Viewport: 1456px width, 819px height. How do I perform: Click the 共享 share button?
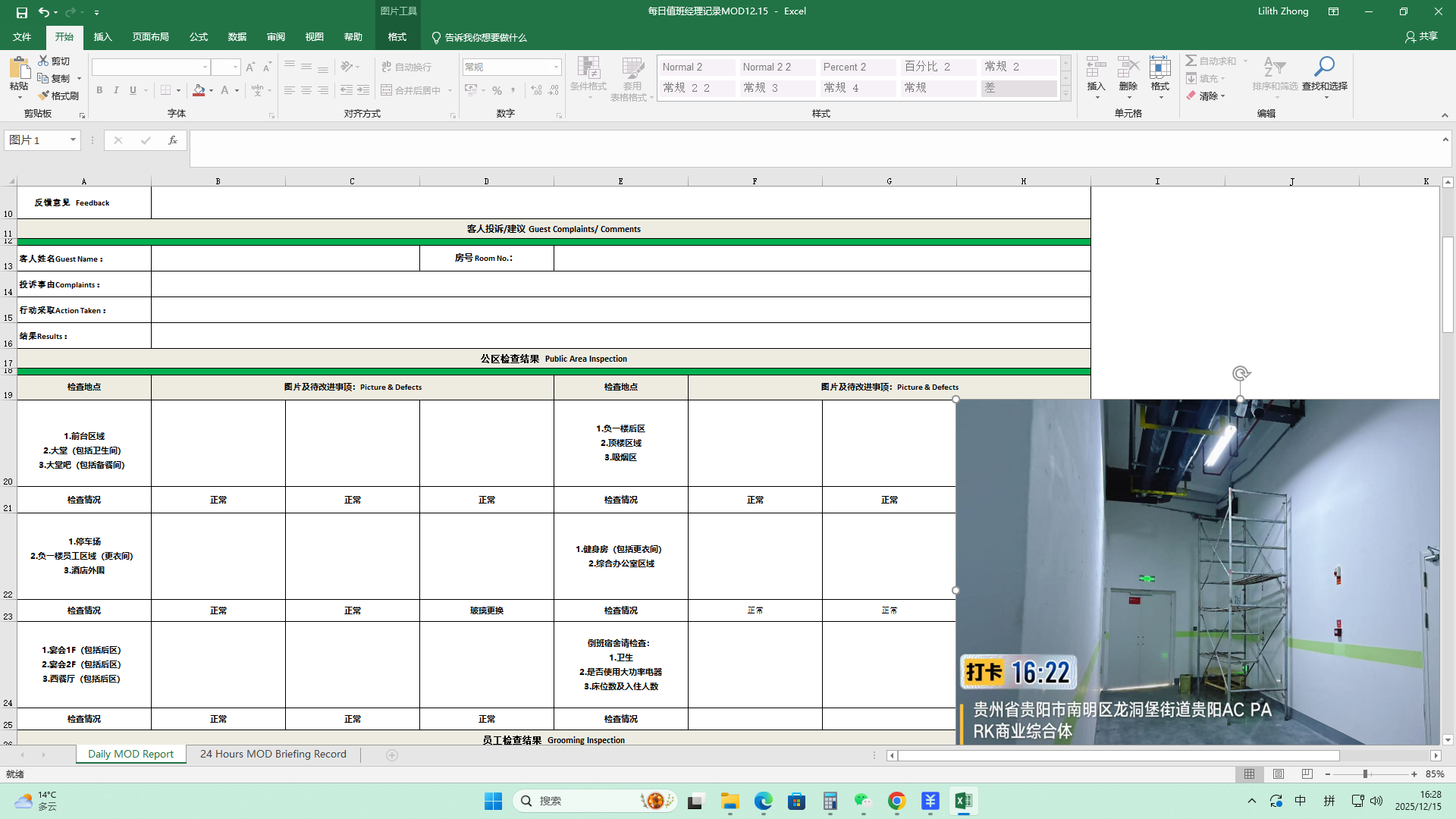1421,36
